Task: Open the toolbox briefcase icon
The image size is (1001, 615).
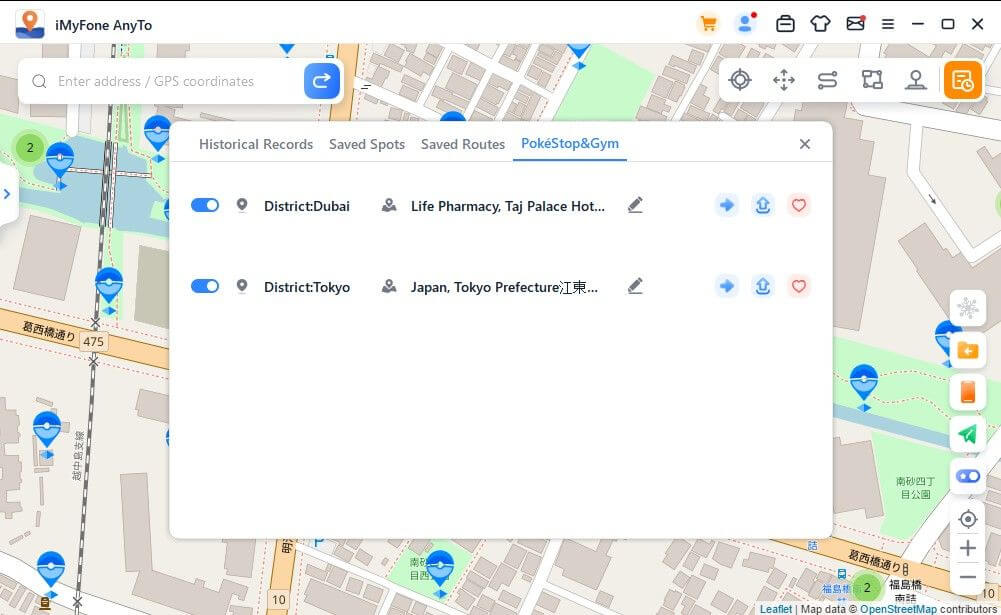Action: (785, 24)
